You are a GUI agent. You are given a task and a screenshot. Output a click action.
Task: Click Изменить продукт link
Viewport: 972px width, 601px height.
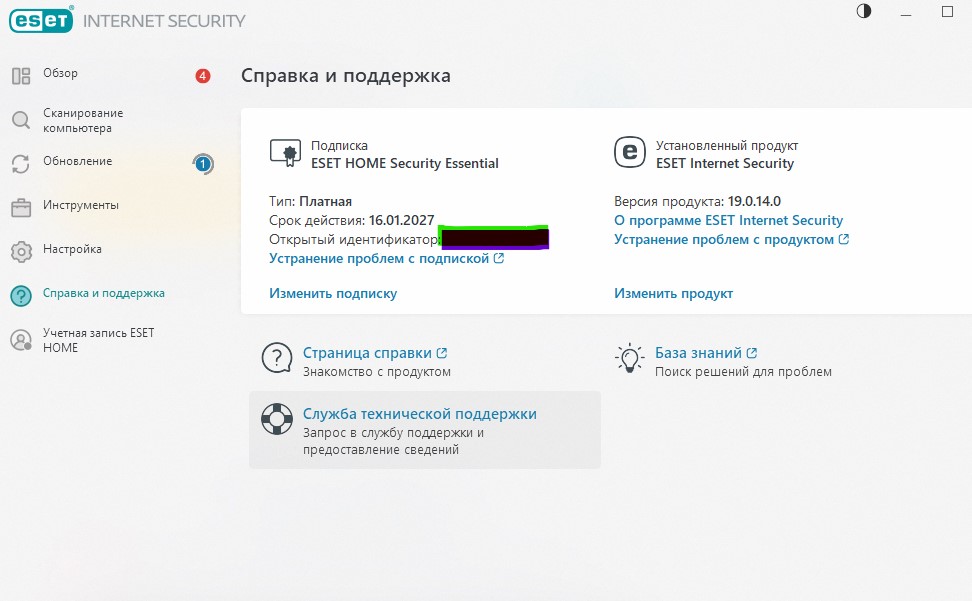point(673,294)
